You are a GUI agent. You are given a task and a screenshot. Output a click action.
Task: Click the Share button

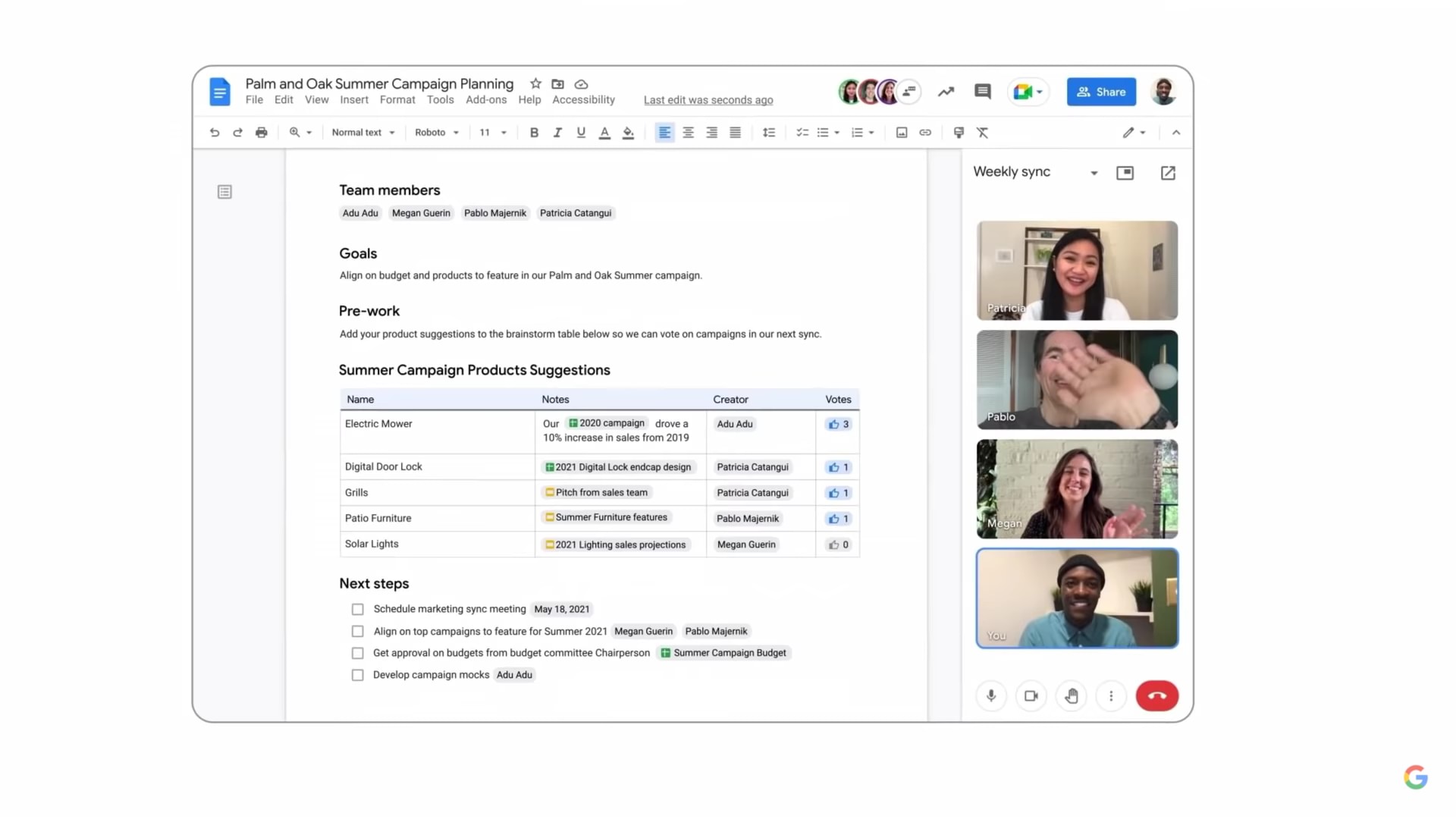[x=1101, y=92]
